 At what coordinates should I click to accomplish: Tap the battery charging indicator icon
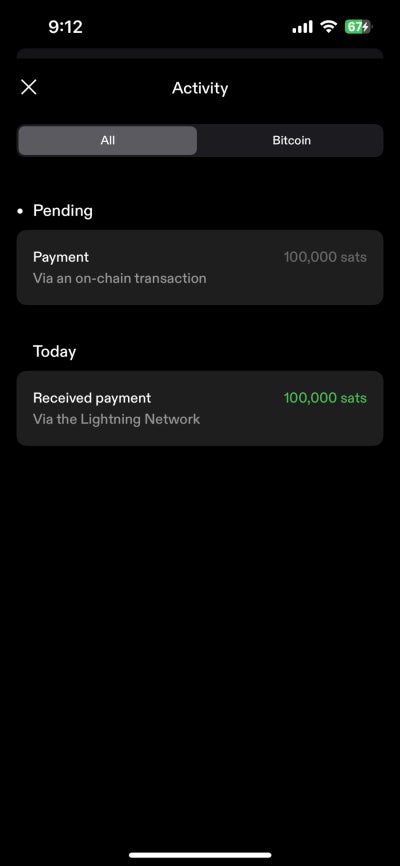tap(359, 27)
